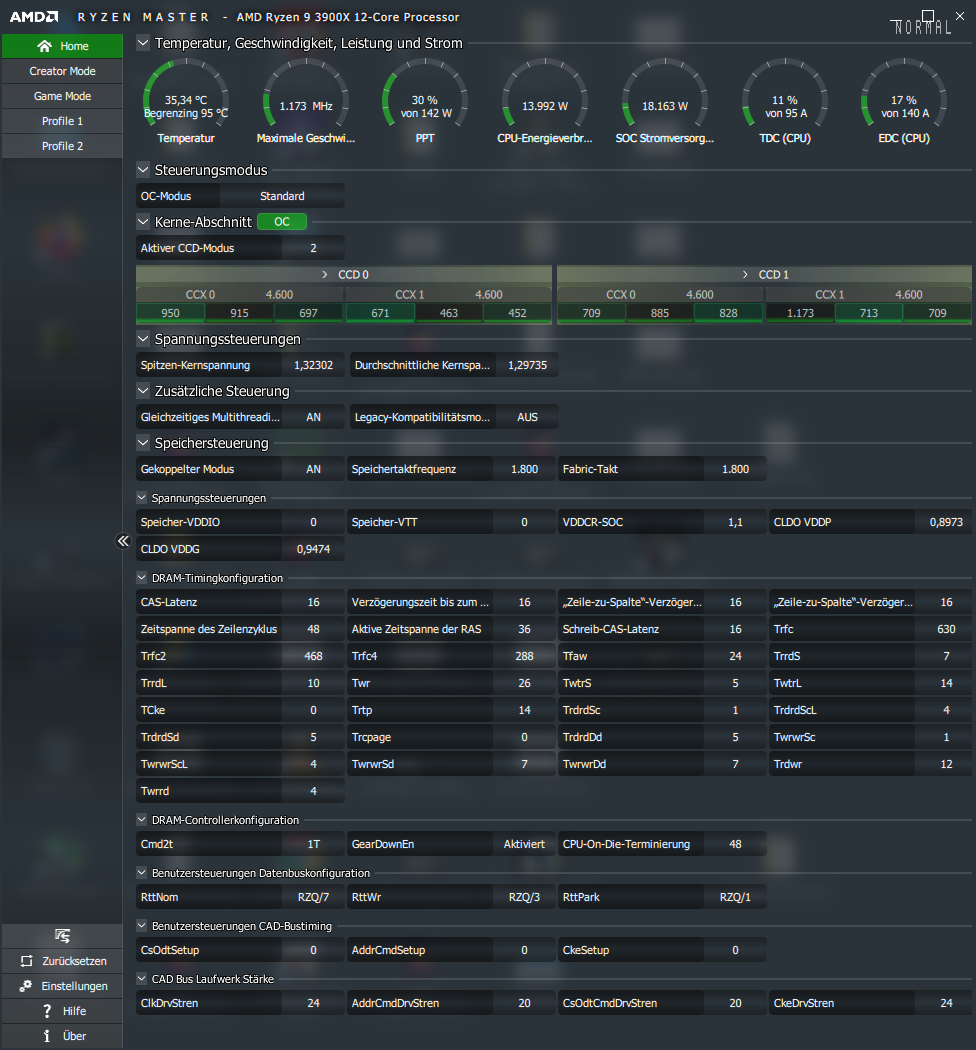The height and width of the screenshot is (1050, 976).
Task: Click the ClkDrvStren value 24
Action: [313, 1002]
